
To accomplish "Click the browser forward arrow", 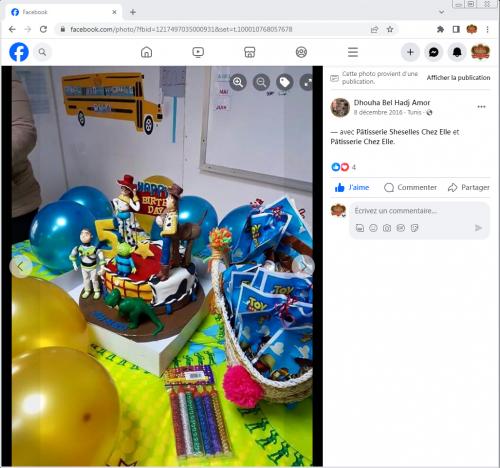I will (x=28, y=29).
